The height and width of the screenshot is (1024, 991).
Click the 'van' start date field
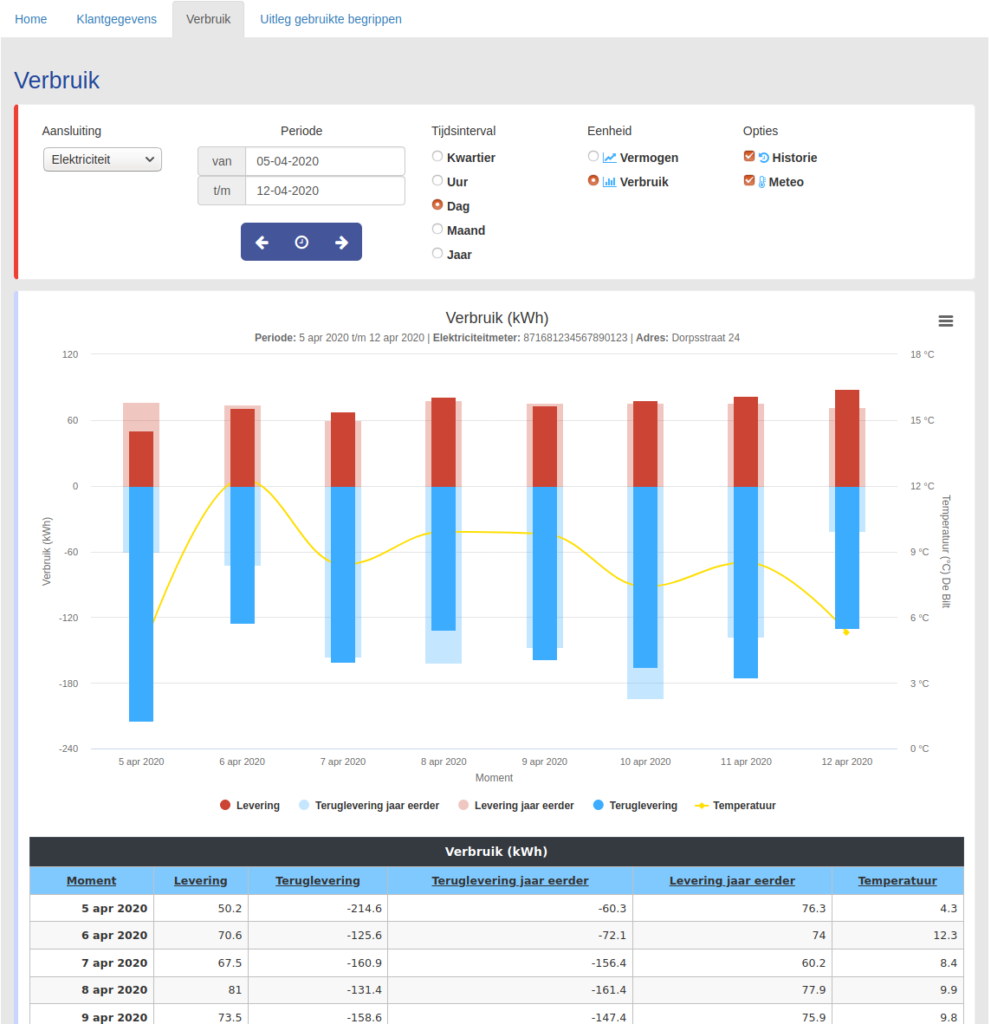(325, 161)
